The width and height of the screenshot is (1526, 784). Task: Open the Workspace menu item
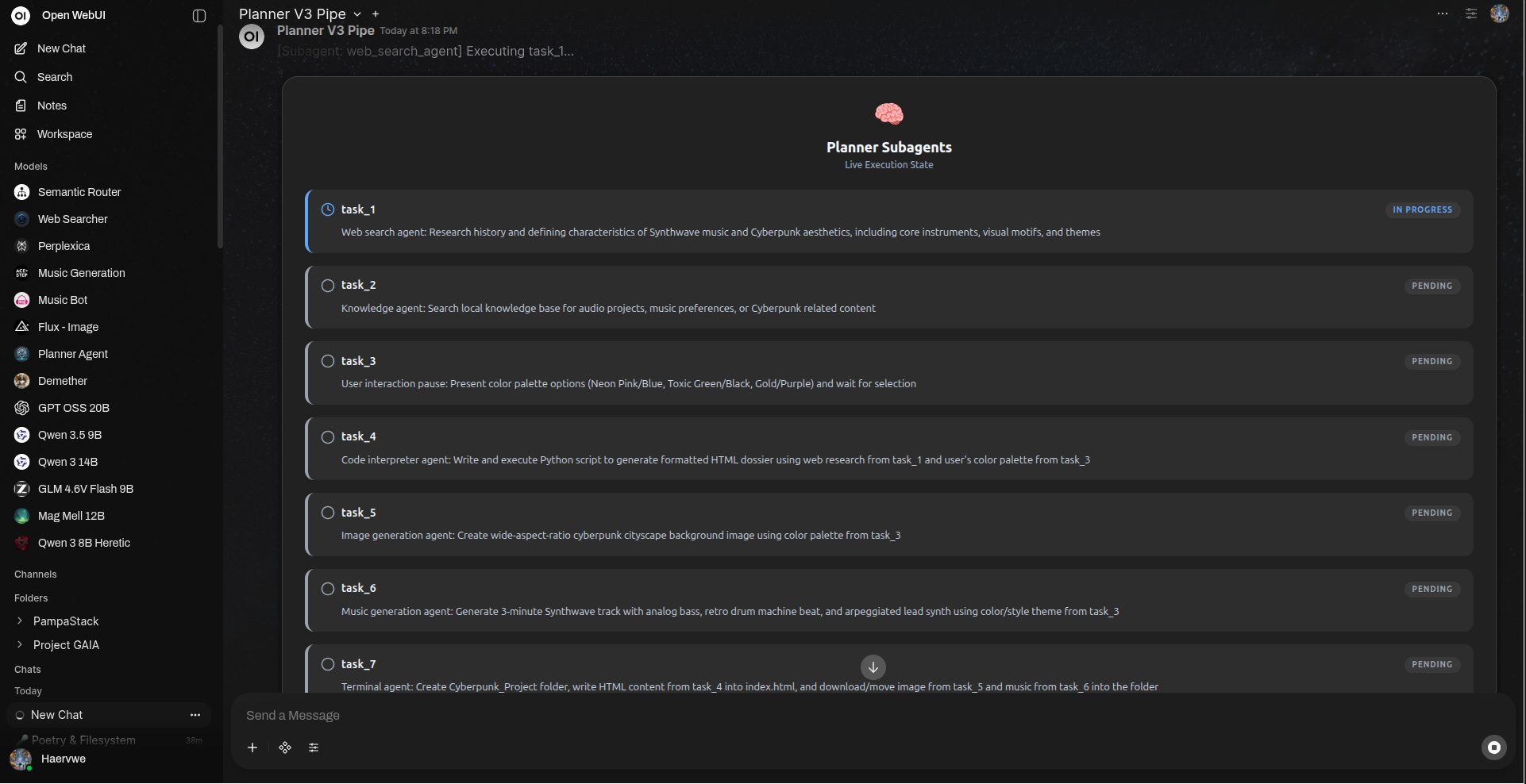64,134
